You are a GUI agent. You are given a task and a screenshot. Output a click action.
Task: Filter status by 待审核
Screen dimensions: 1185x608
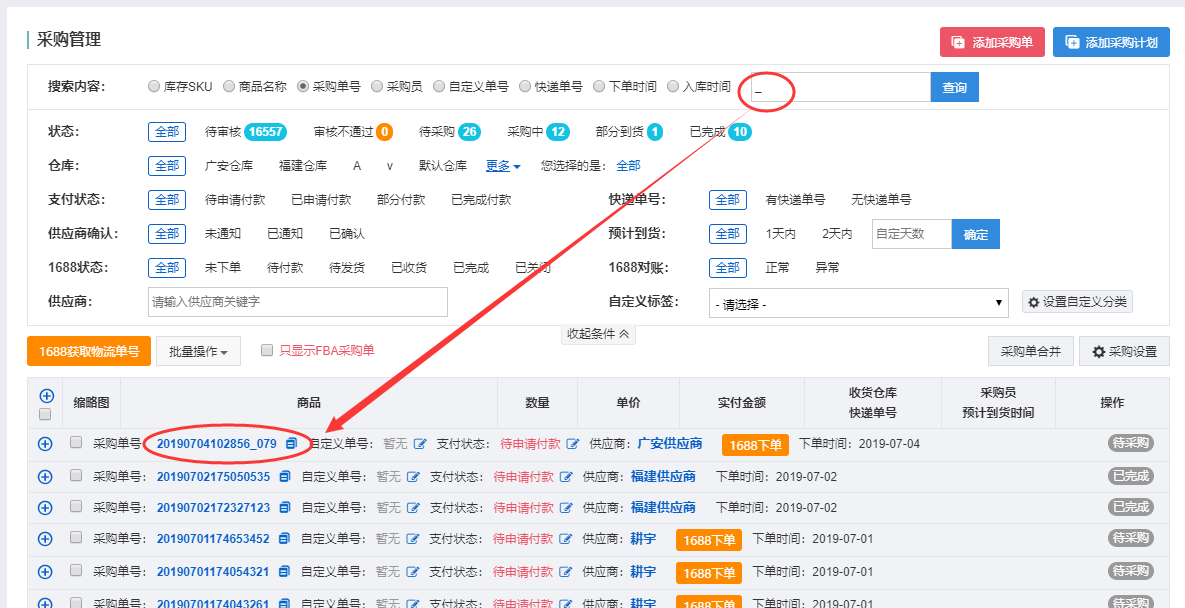(x=244, y=132)
